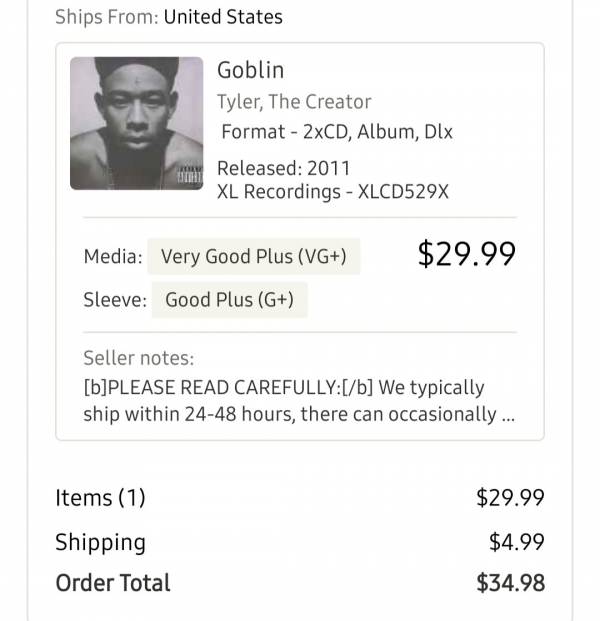Click the Media condition label

coord(113,256)
